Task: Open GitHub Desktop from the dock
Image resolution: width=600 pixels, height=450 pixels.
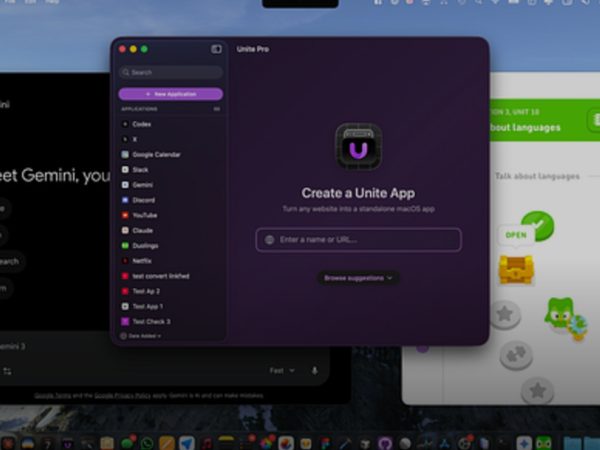Action: 385,443
